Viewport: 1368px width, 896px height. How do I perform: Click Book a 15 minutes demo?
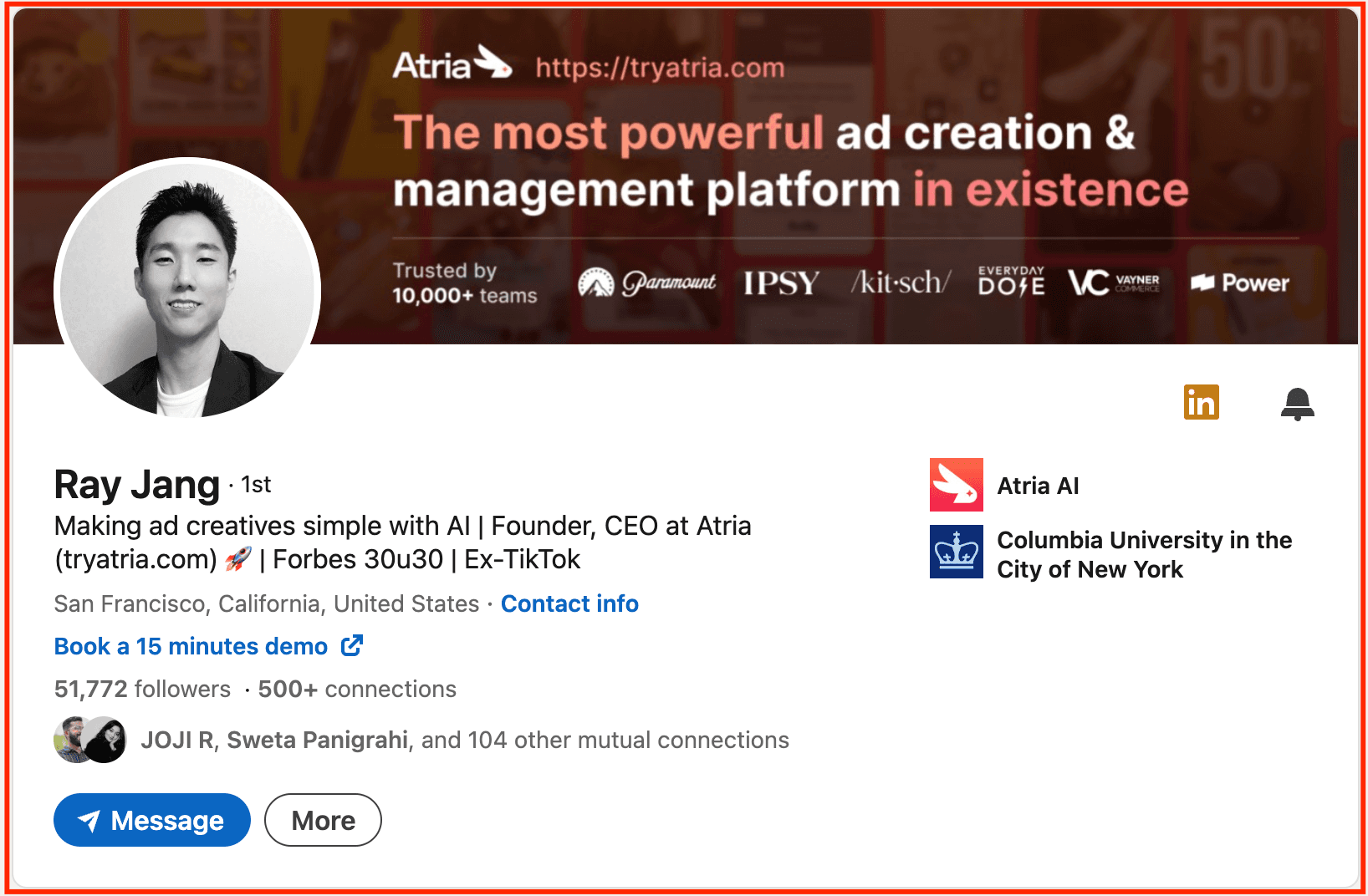coord(190,645)
